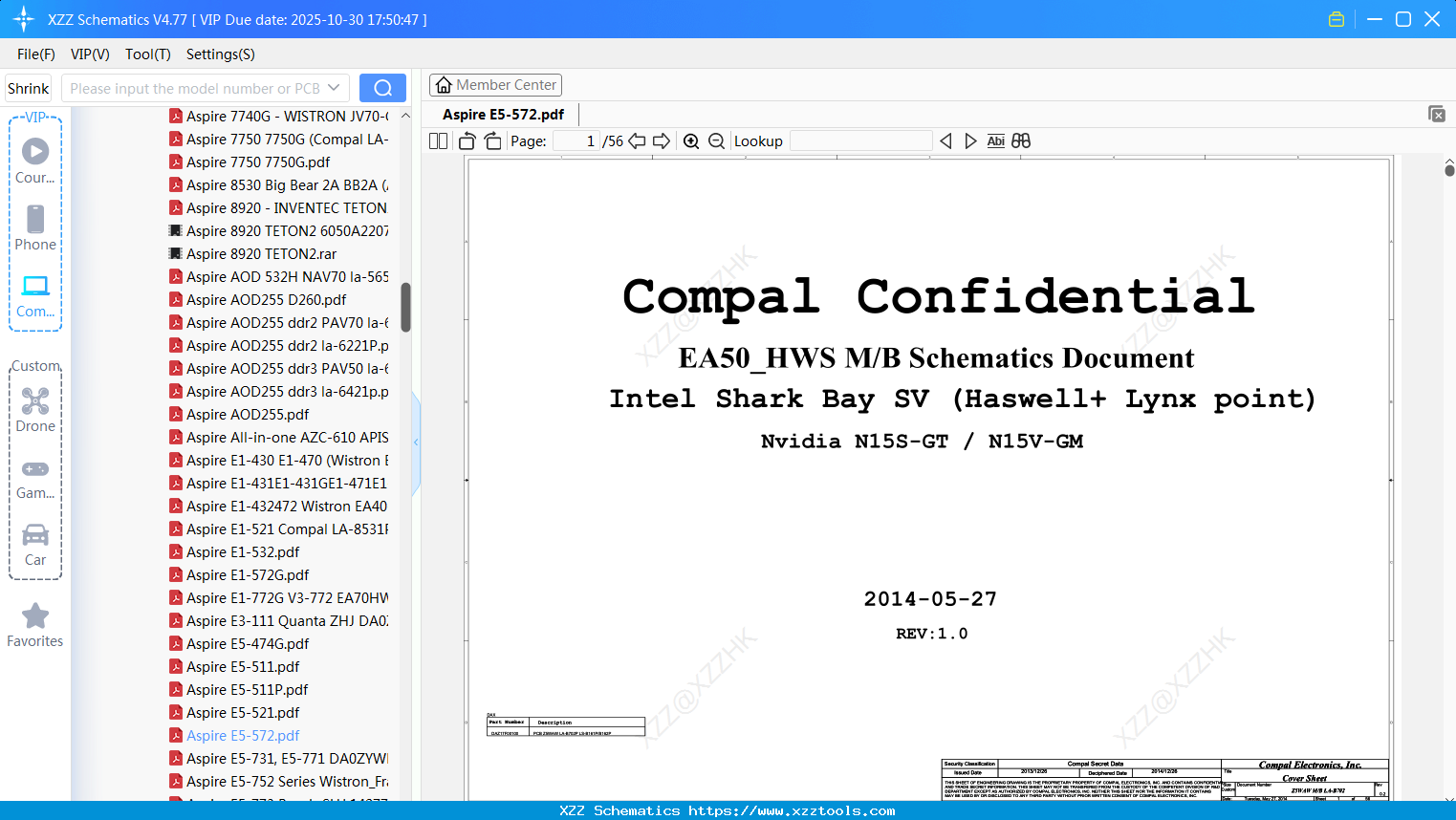Open Aspire E3-111 Quanta ZHJ file
Screen dimensions: 1456x820
(279, 620)
